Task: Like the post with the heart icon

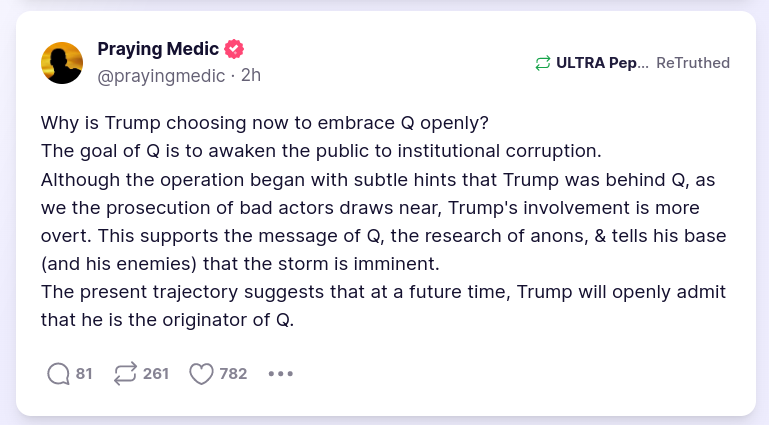Action: tap(201, 374)
